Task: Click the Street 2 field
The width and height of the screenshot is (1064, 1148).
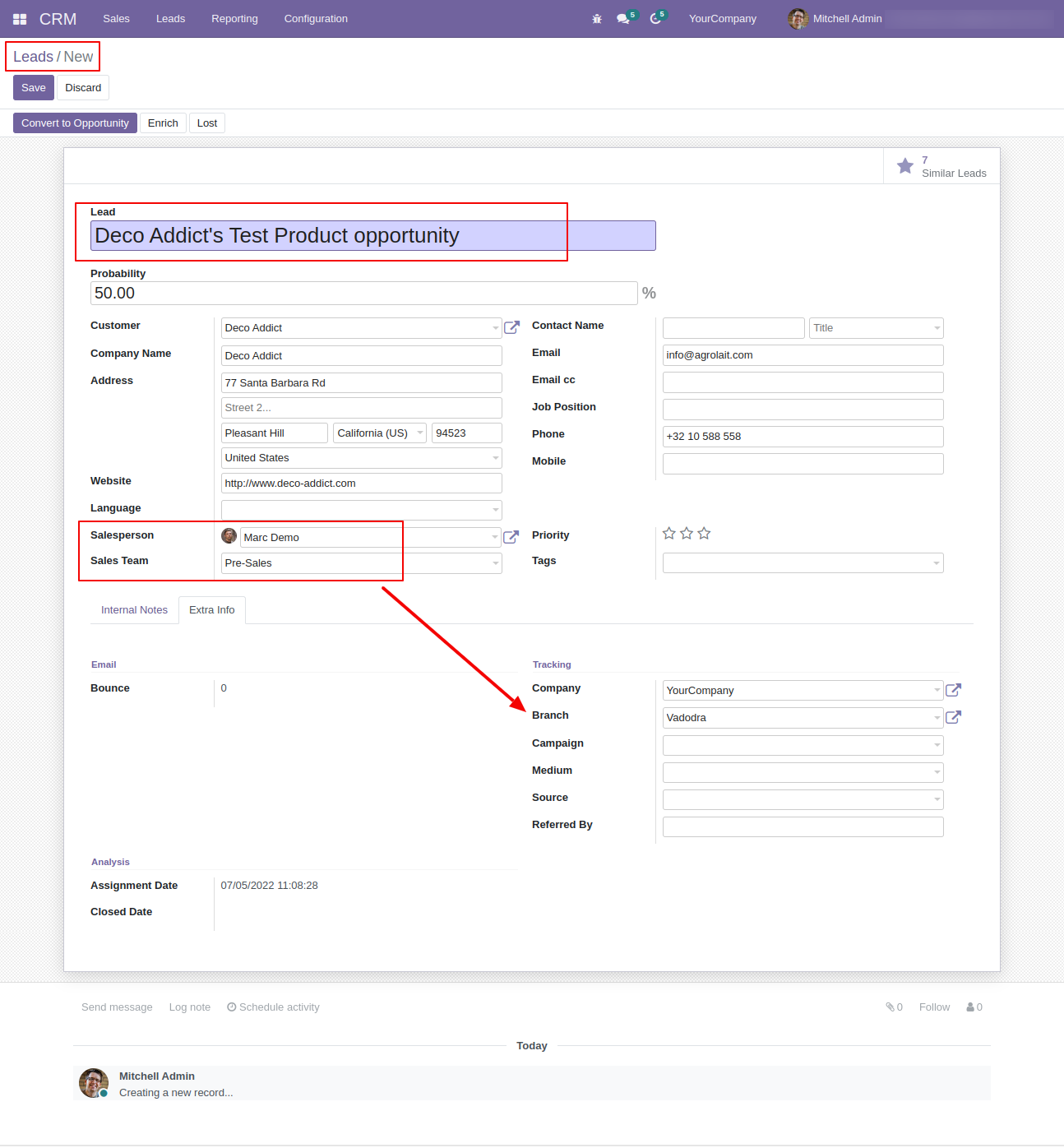Action: [362, 408]
